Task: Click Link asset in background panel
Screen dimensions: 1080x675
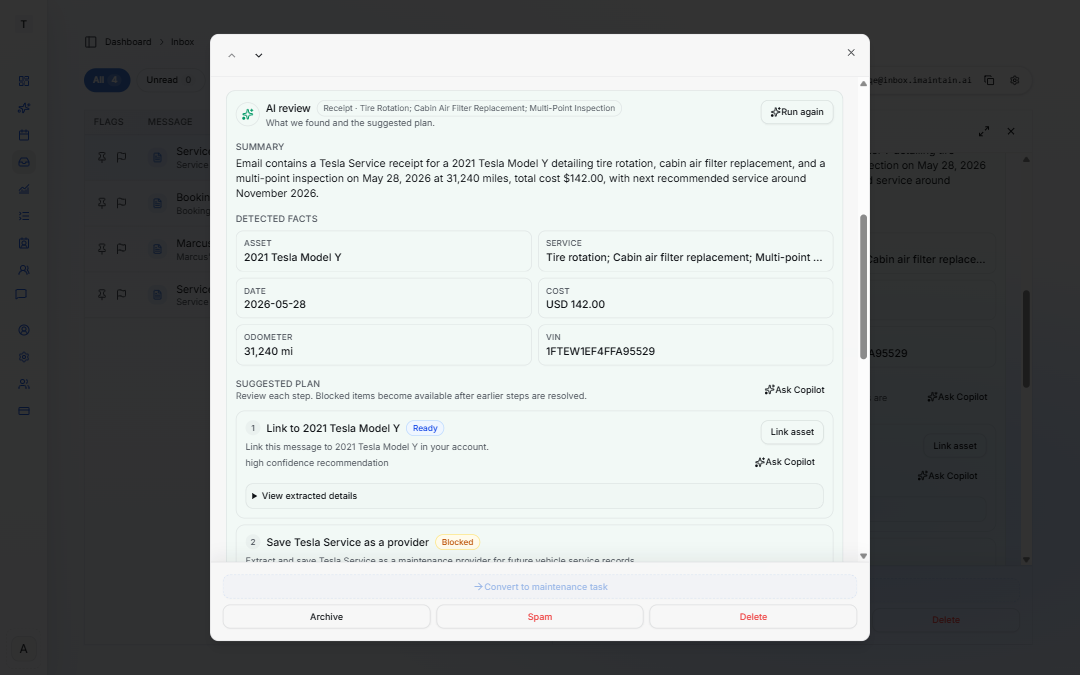Action: coord(955,446)
